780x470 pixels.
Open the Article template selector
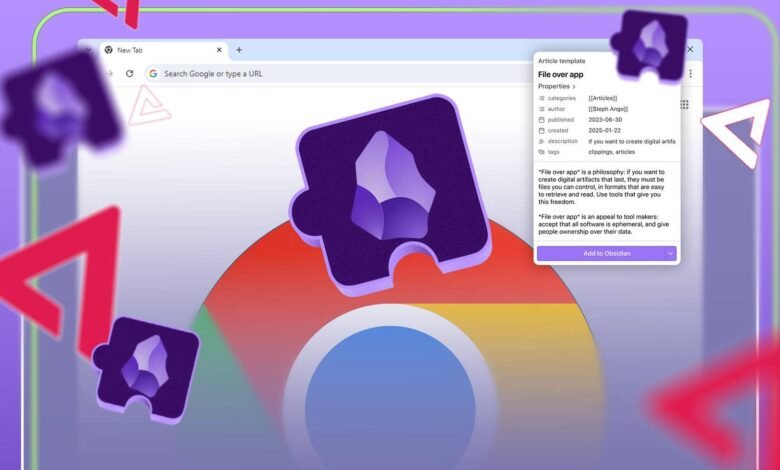[562, 61]
